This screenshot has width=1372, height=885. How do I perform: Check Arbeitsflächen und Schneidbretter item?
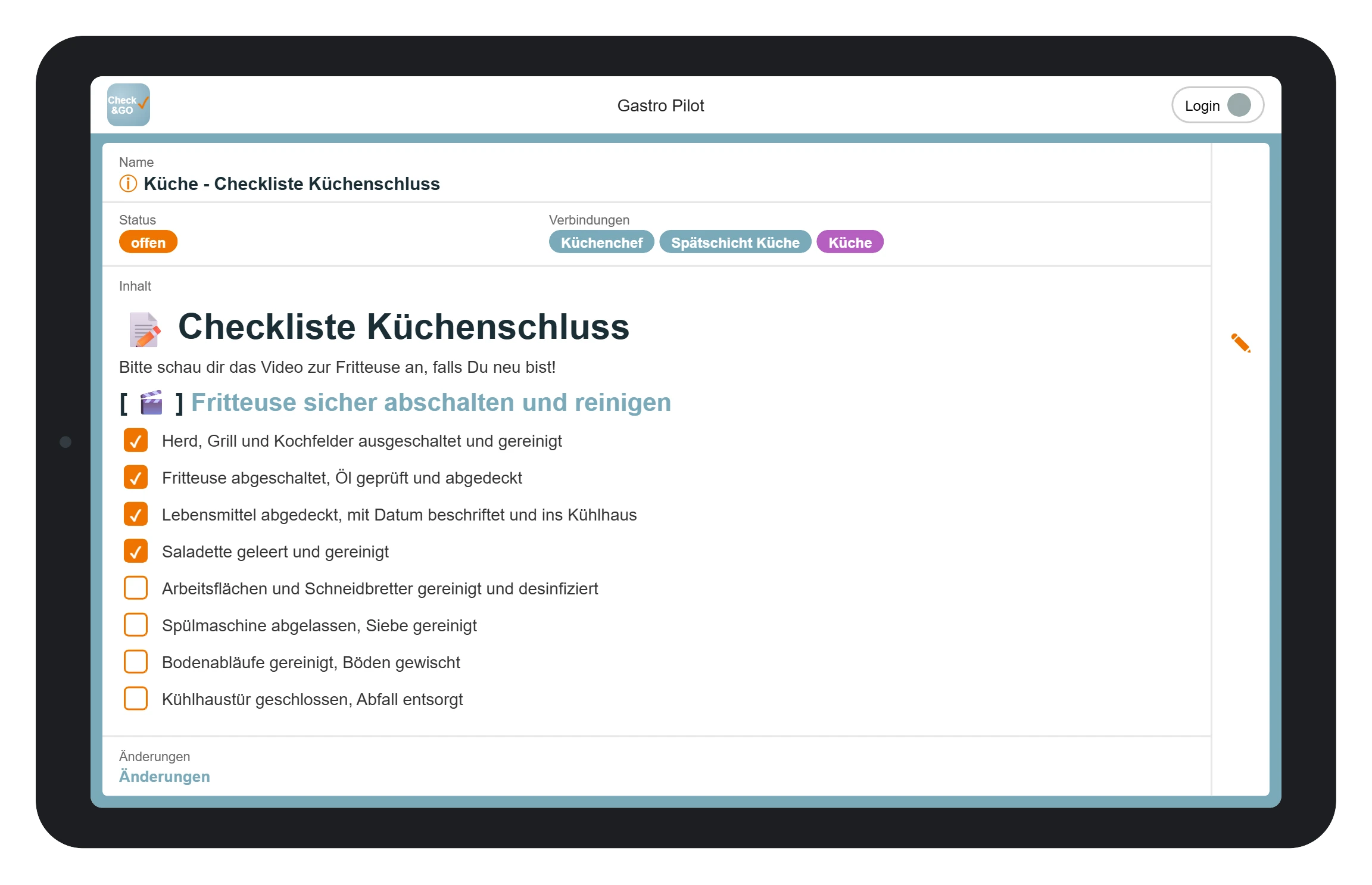pos(136,588)
